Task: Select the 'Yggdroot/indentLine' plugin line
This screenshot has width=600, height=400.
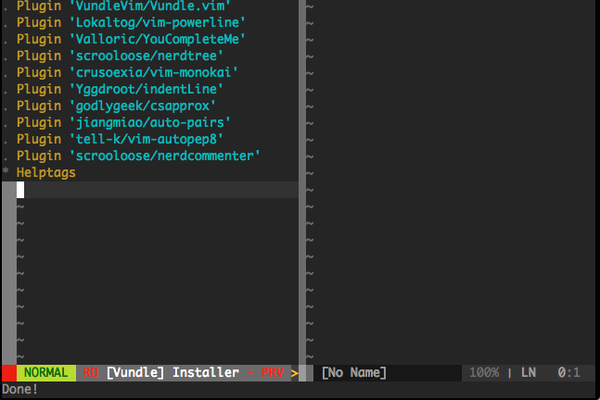Action: (x=119, y=89)
